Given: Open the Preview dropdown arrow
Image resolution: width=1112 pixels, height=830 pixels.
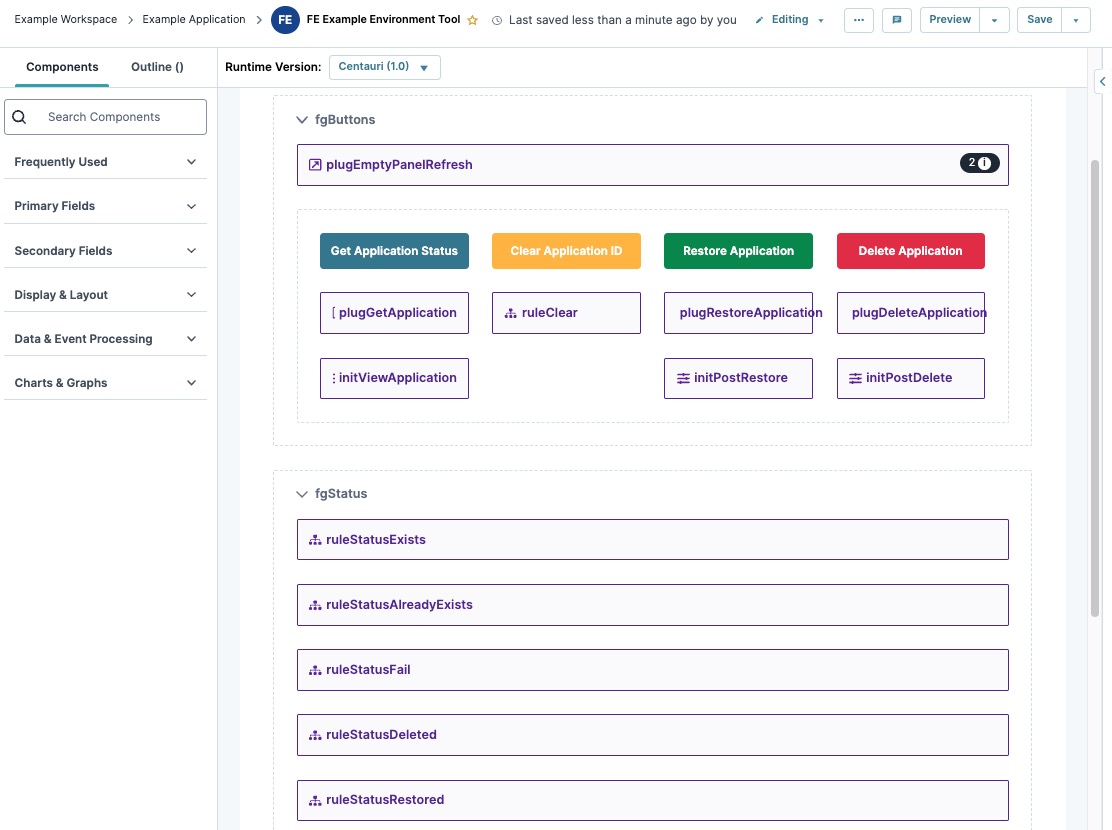Looking at the screenshot, I should (x=994, y=20).
